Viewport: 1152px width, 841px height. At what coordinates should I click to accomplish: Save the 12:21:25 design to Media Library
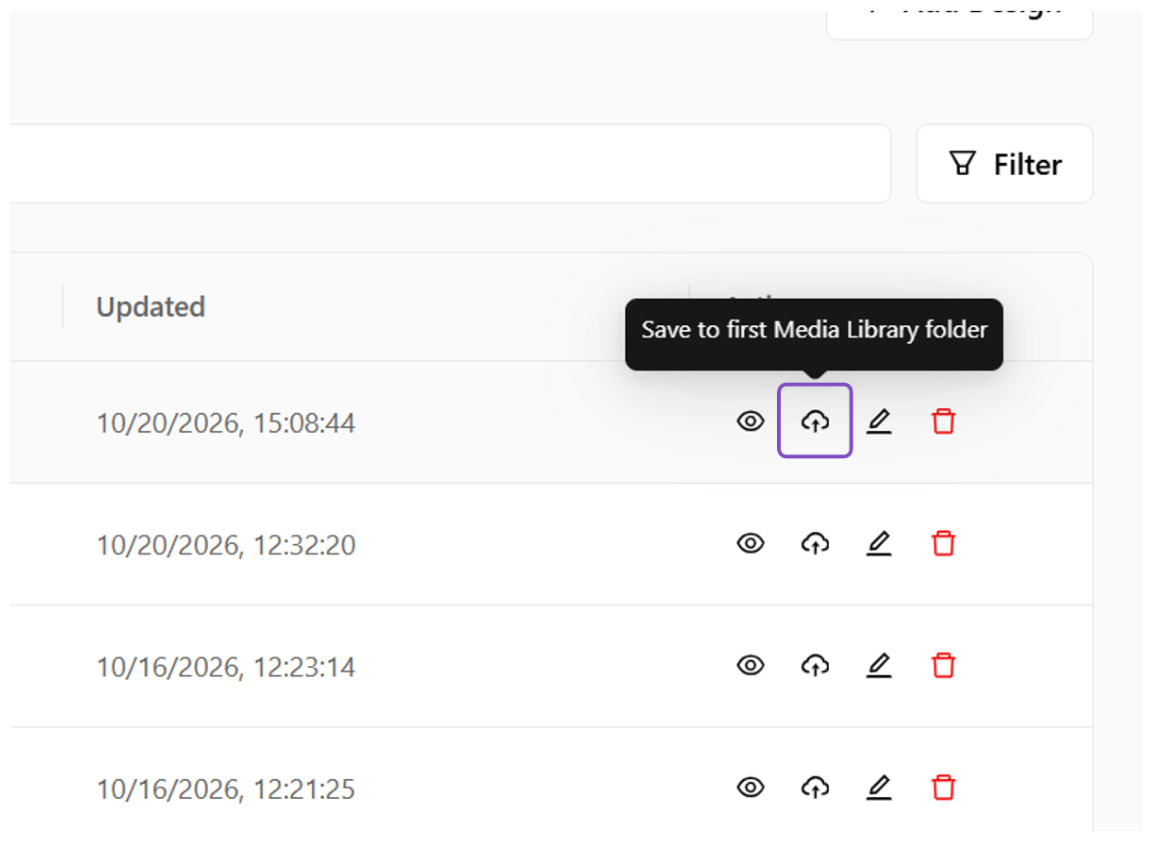click(x=815, y=787)
